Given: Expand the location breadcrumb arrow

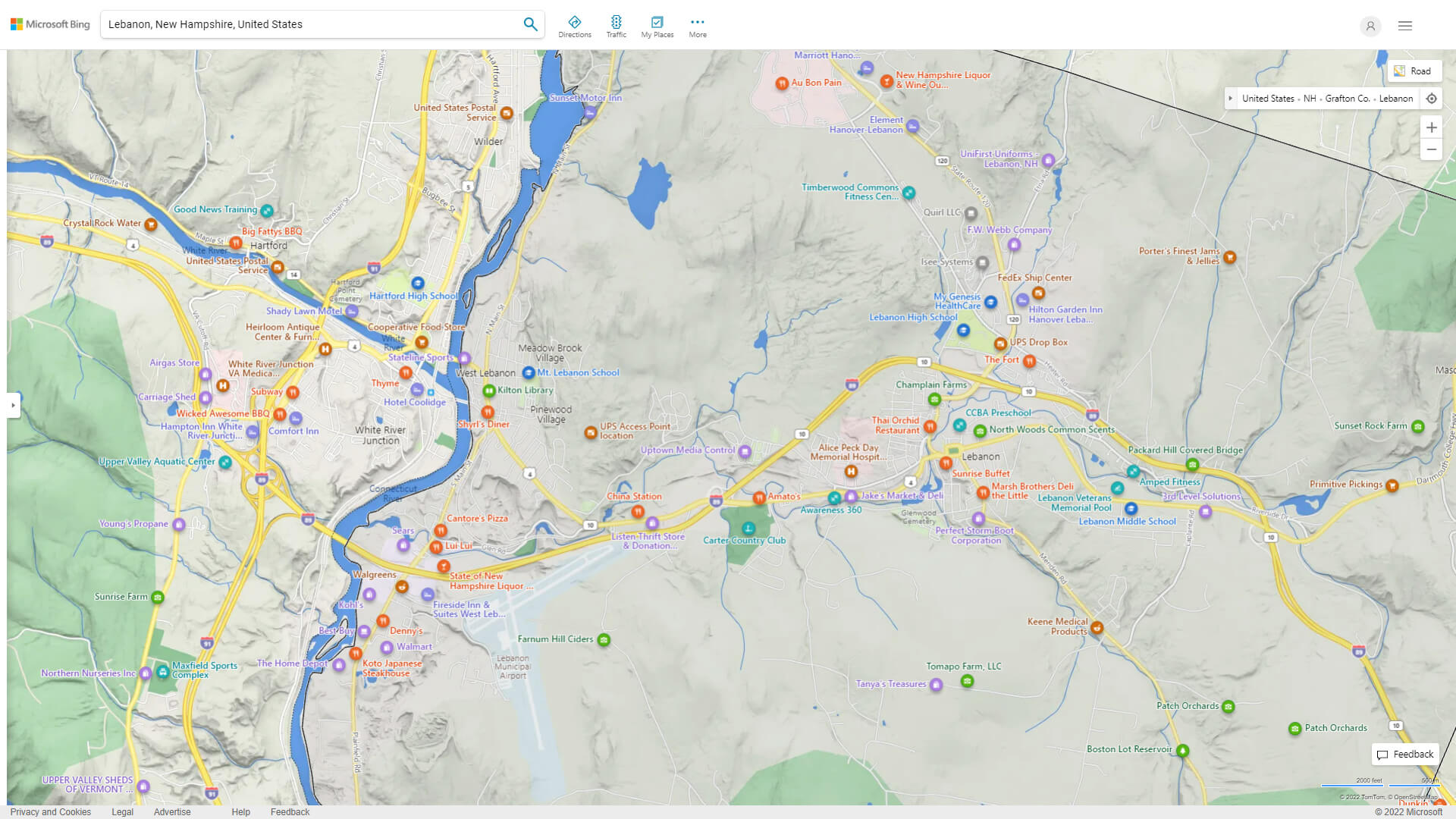Looking at the screenshot, I should [x=1231, y=99].
